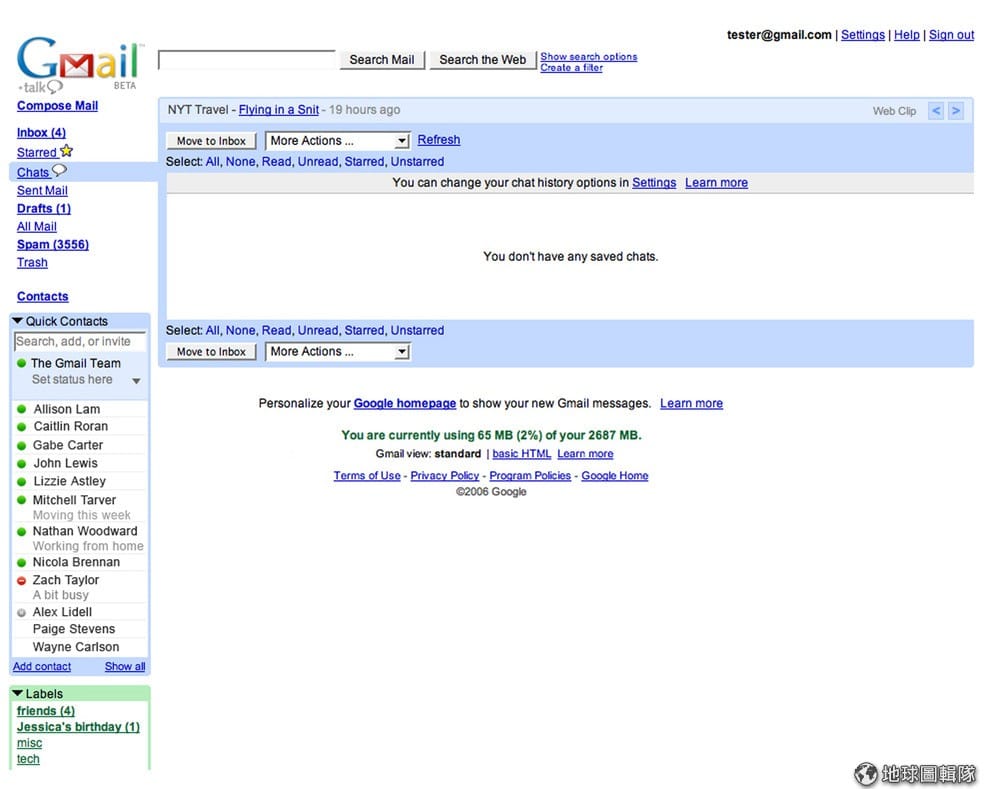Open the Set status here dropdown arrow
The height and width of the screenshot is (789, 990).
point(136,381)
